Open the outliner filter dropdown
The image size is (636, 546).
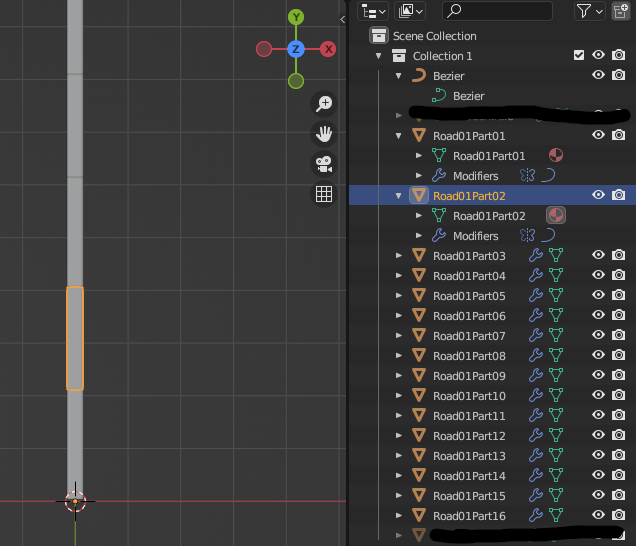pyautogui.click(x=590, y=11)
